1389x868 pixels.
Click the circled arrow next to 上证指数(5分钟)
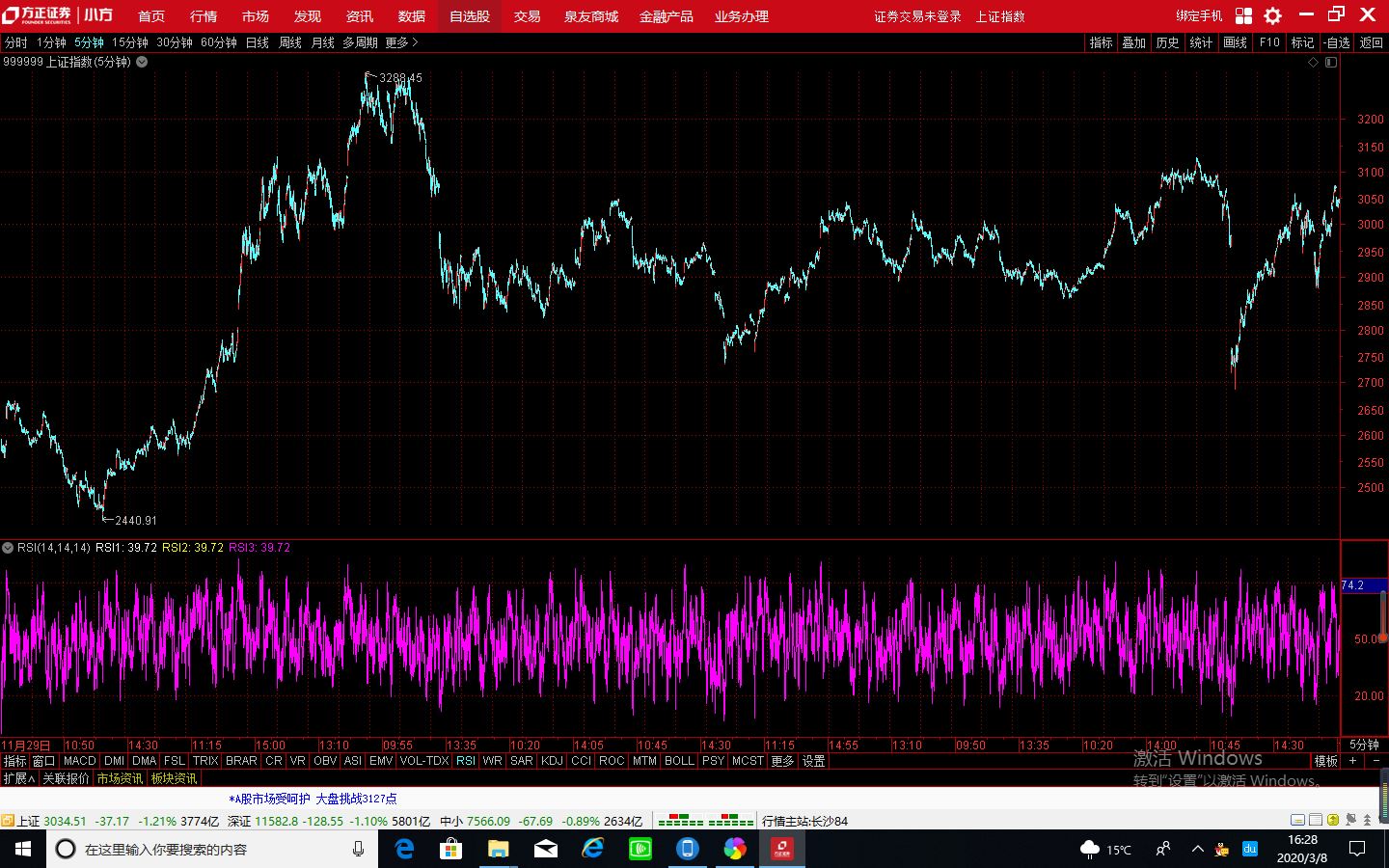142,62
